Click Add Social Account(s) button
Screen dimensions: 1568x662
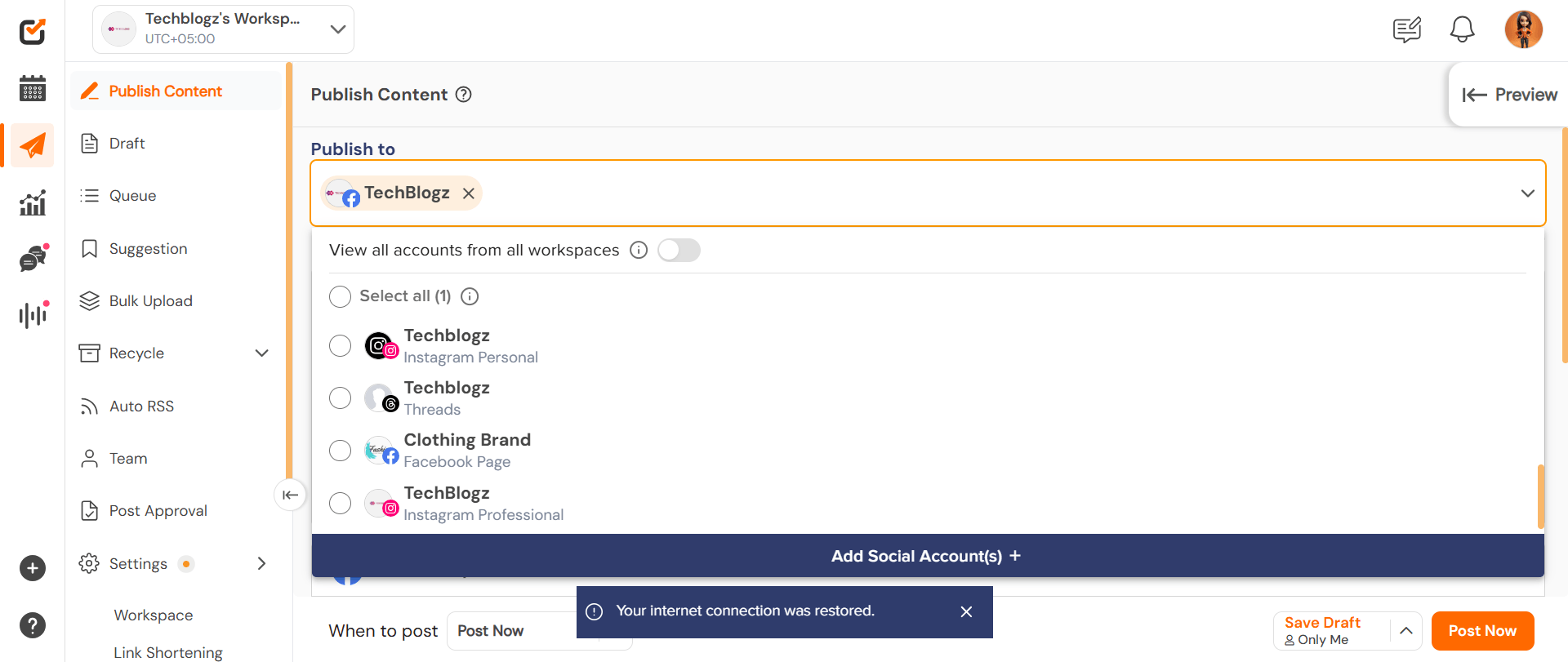(x=927, y=556)
